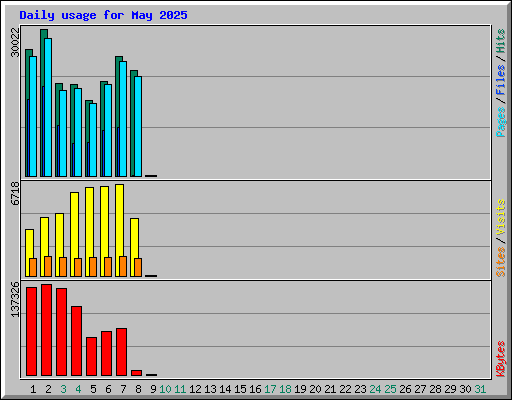Click the 30022 hits axis value

click(x=15, y=42)
